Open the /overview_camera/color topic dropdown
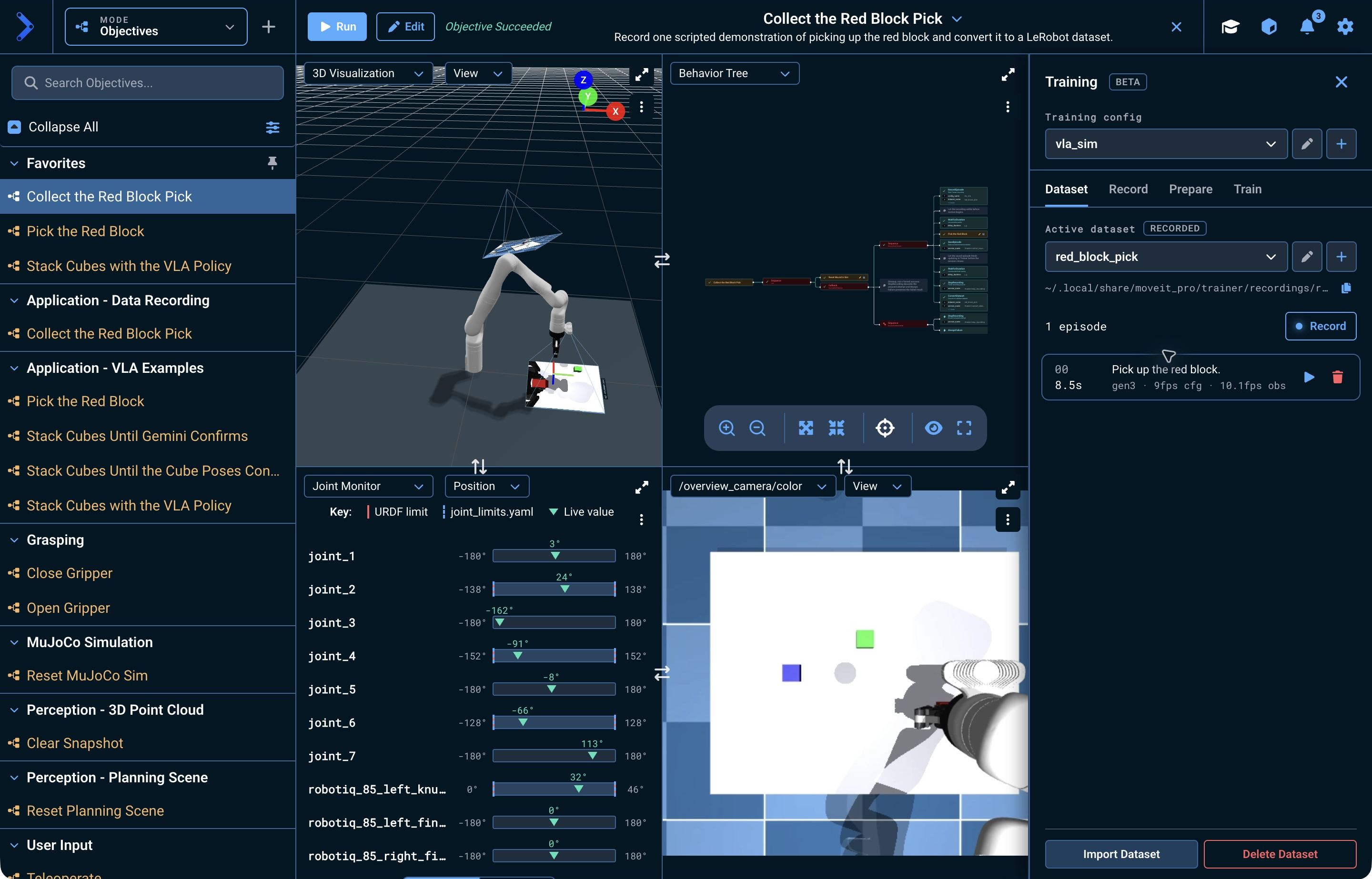Screen dimensions: 1372x879 [753, 486]
